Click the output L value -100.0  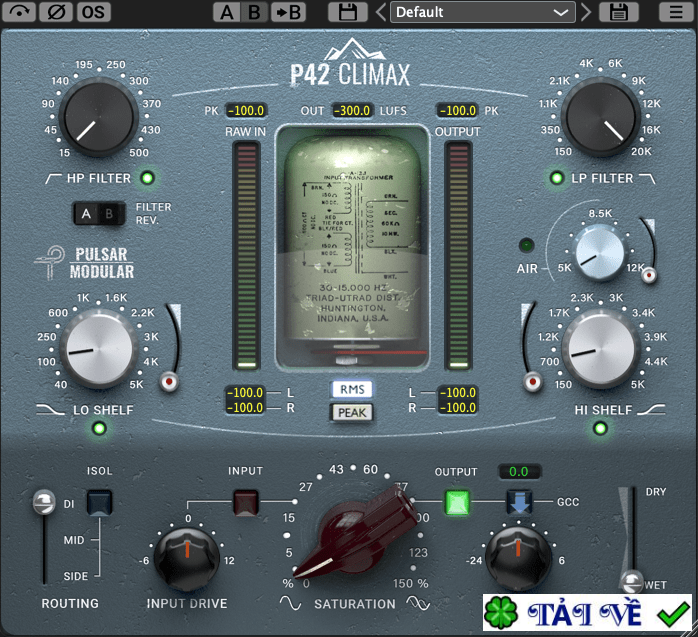[x=458, y=393]
